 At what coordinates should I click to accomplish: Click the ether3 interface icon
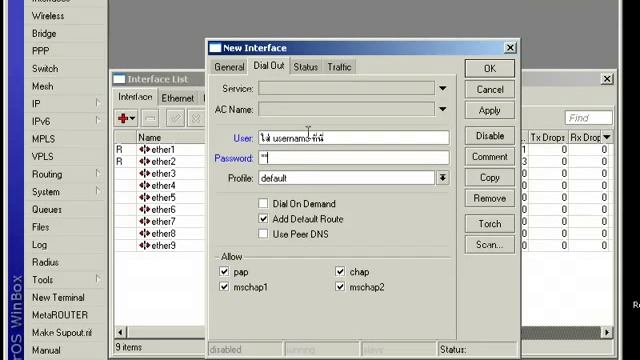tap(144, 173)
